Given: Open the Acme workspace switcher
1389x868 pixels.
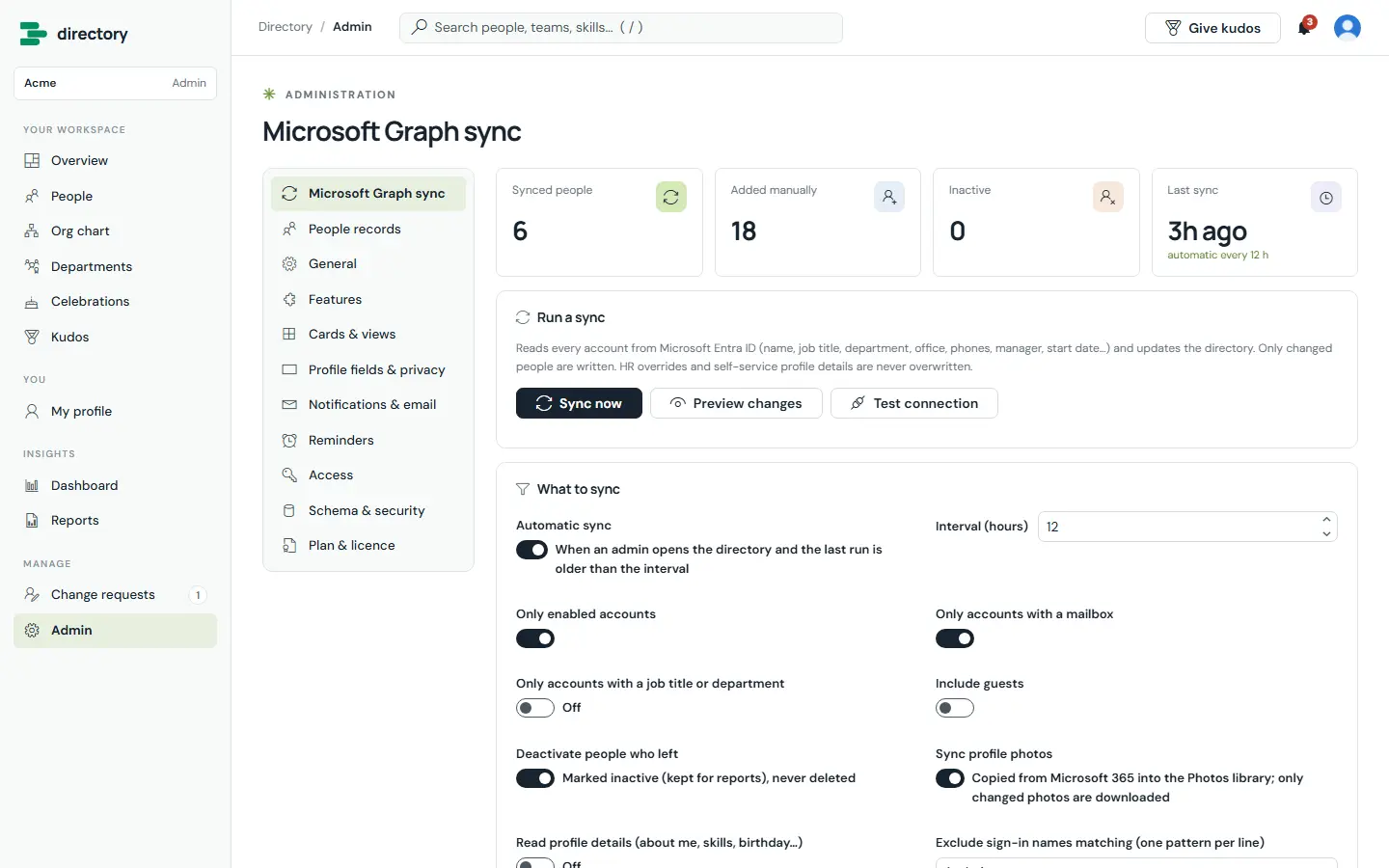Looking at the screenshot, I should click(x=115, y=83).
